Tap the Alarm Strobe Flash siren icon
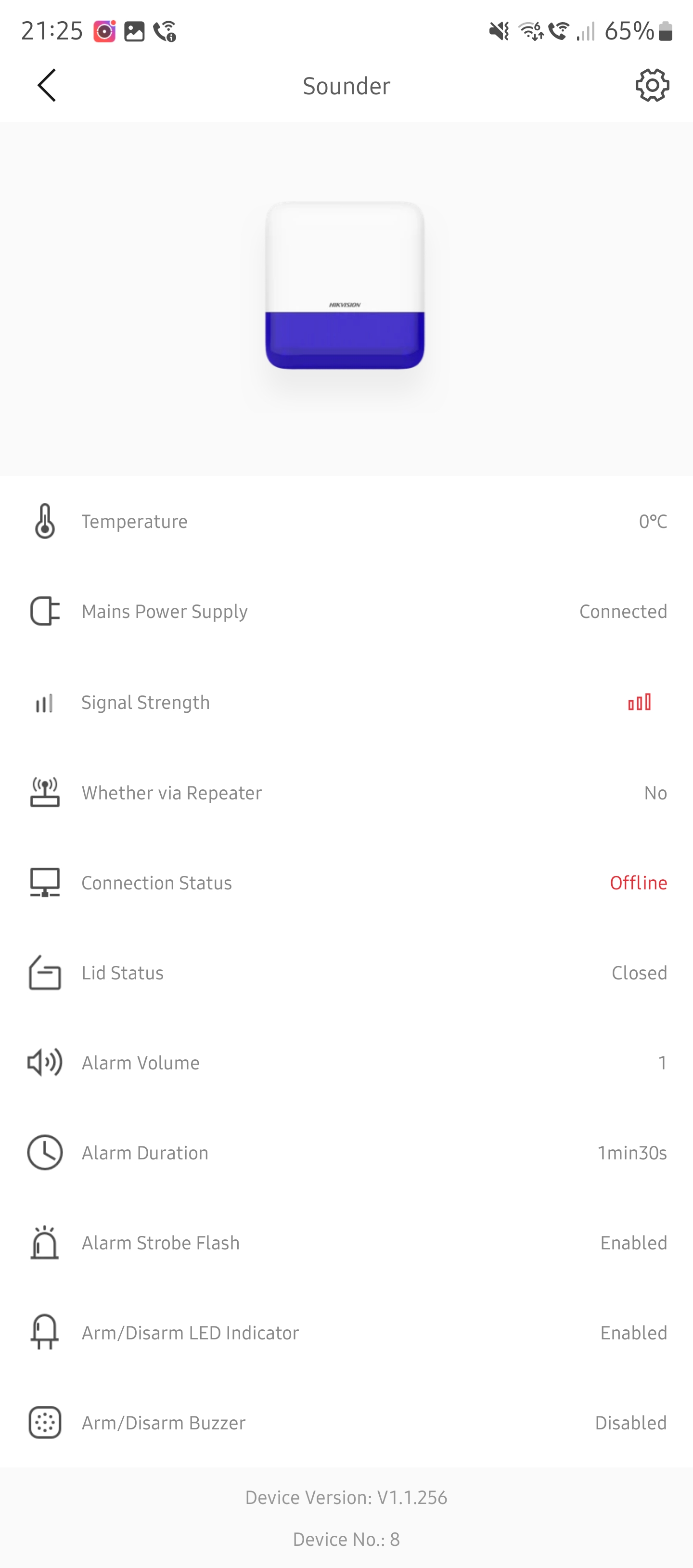Screen dimensions: 693x1568 pyautogui.click(x=45, y=1242)
